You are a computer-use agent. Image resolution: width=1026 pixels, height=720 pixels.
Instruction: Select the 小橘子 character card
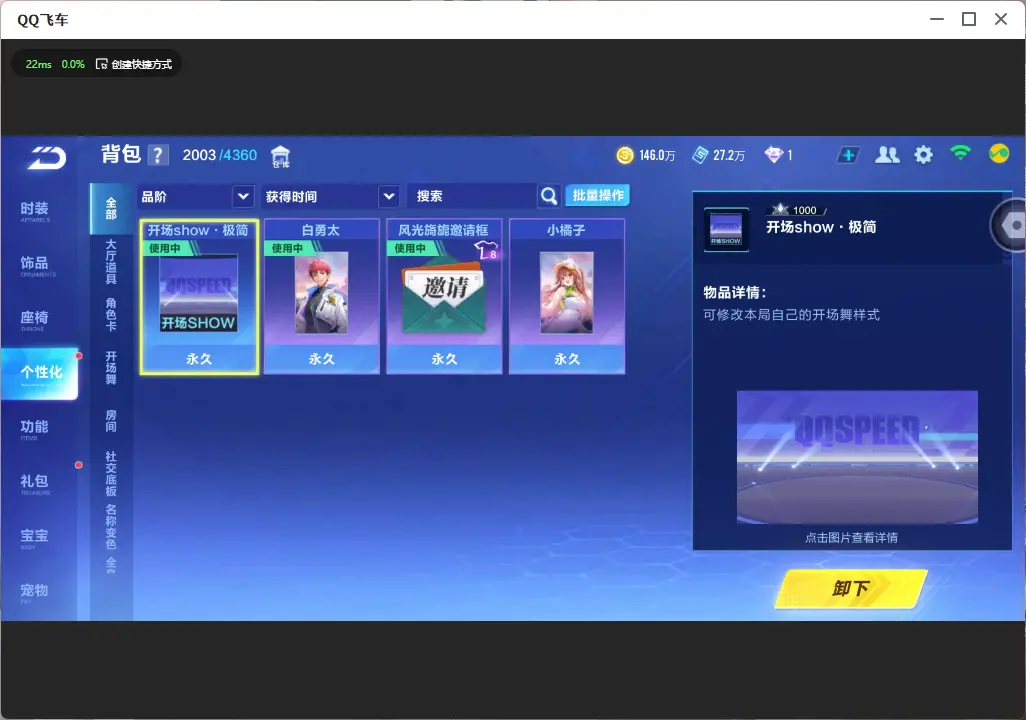click(x=567, y=297)
